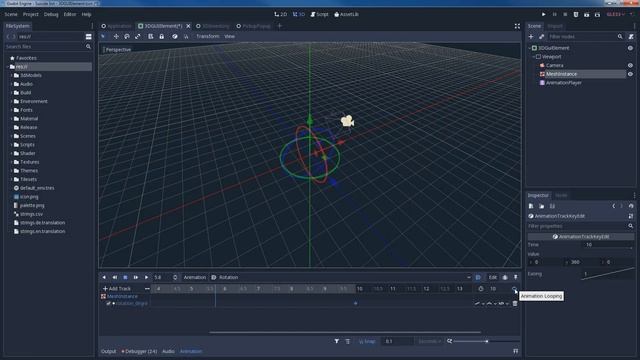Screen dimensions: 640x360
Task: Collapse the Viewport node in scene tree
Action: coord(533,57)
